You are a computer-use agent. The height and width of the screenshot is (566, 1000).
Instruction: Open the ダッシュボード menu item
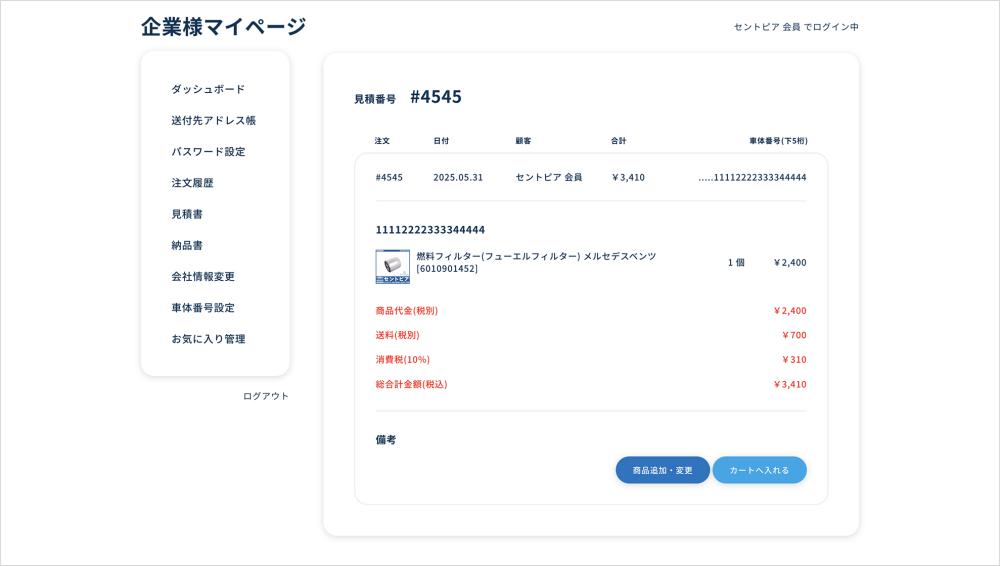point(208,89)
